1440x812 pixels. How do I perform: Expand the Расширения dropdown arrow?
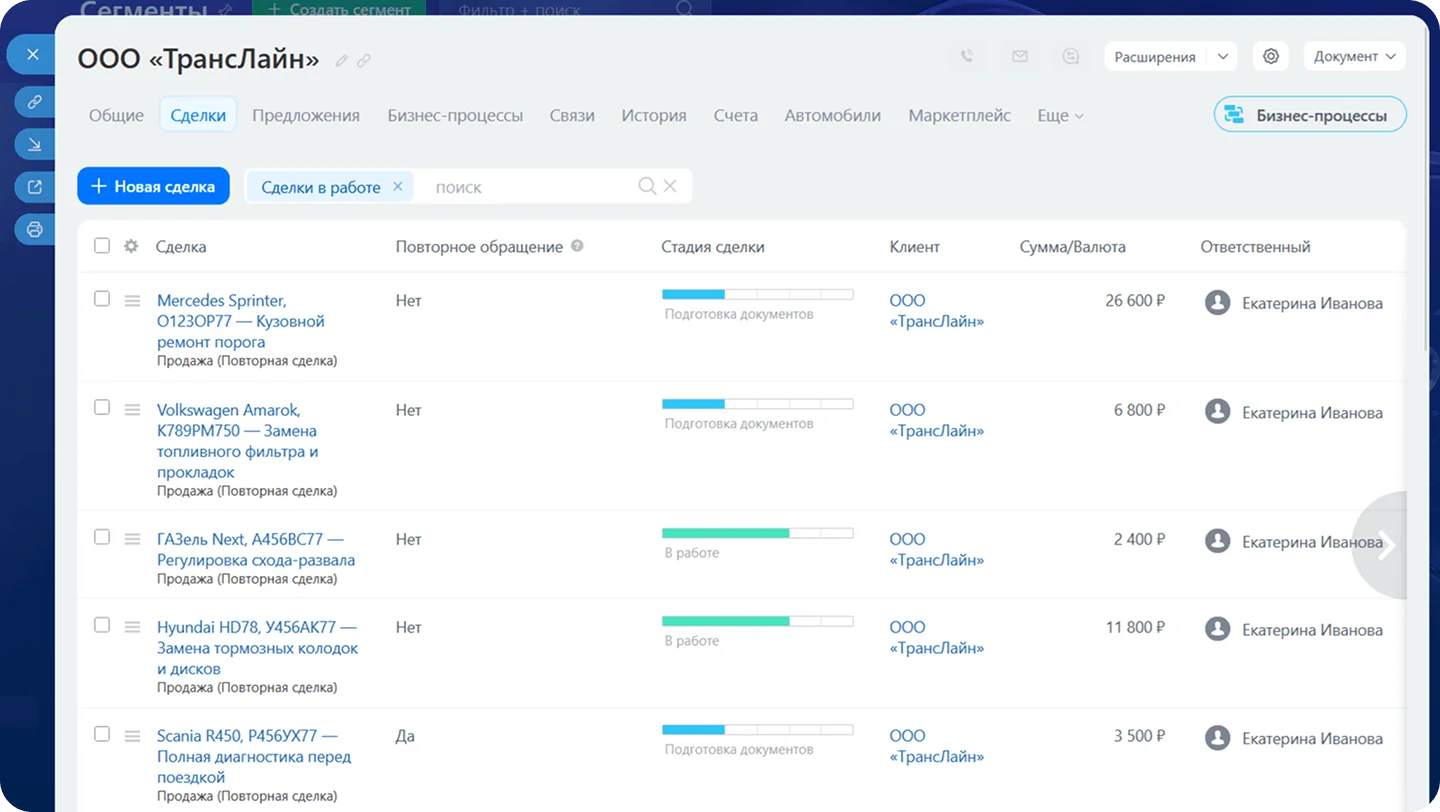coord(1222,57)
